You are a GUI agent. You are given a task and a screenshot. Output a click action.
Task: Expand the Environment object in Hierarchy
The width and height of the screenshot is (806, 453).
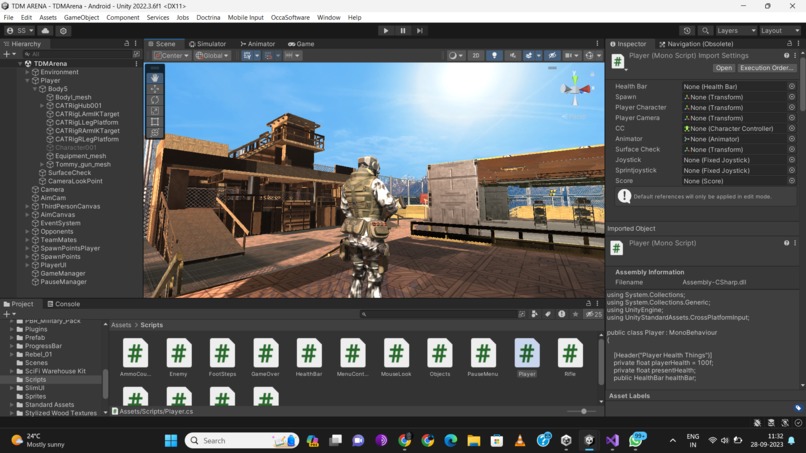click(27, 73)
